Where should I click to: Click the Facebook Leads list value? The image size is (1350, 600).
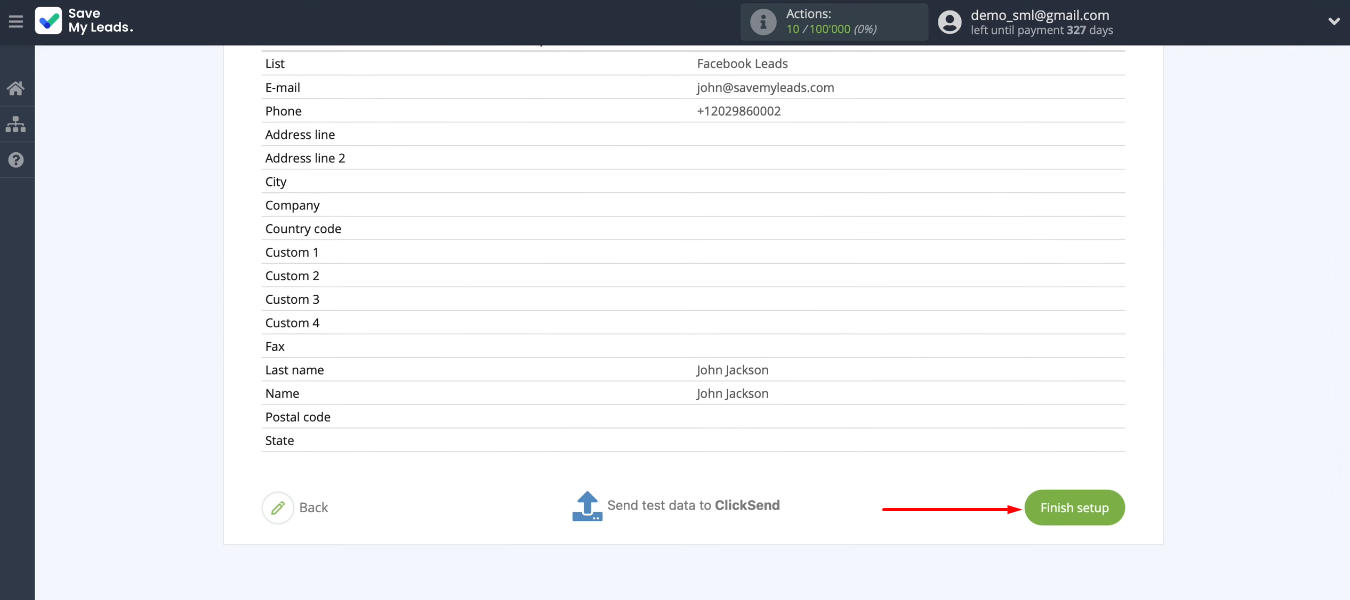coord(742,64)
